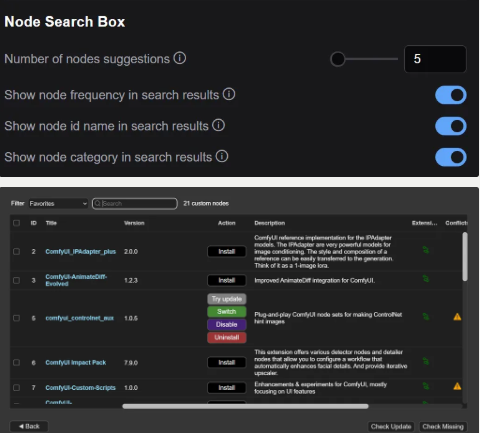Toggle Show node category in search results

451,157
